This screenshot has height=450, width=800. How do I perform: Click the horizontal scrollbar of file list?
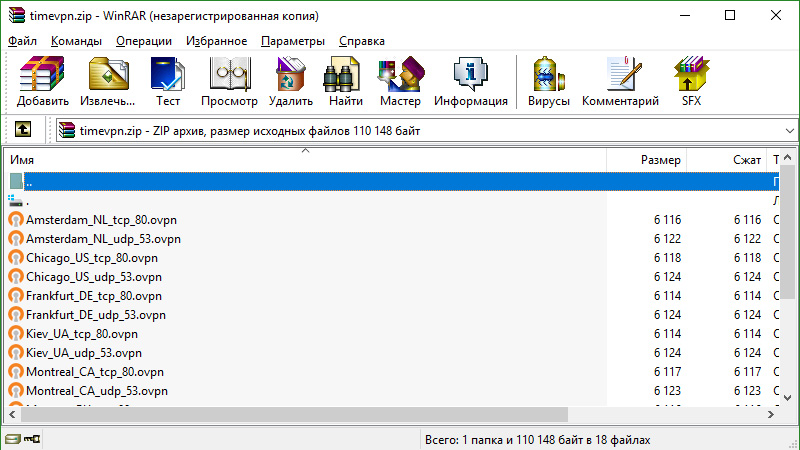(288, 414)
